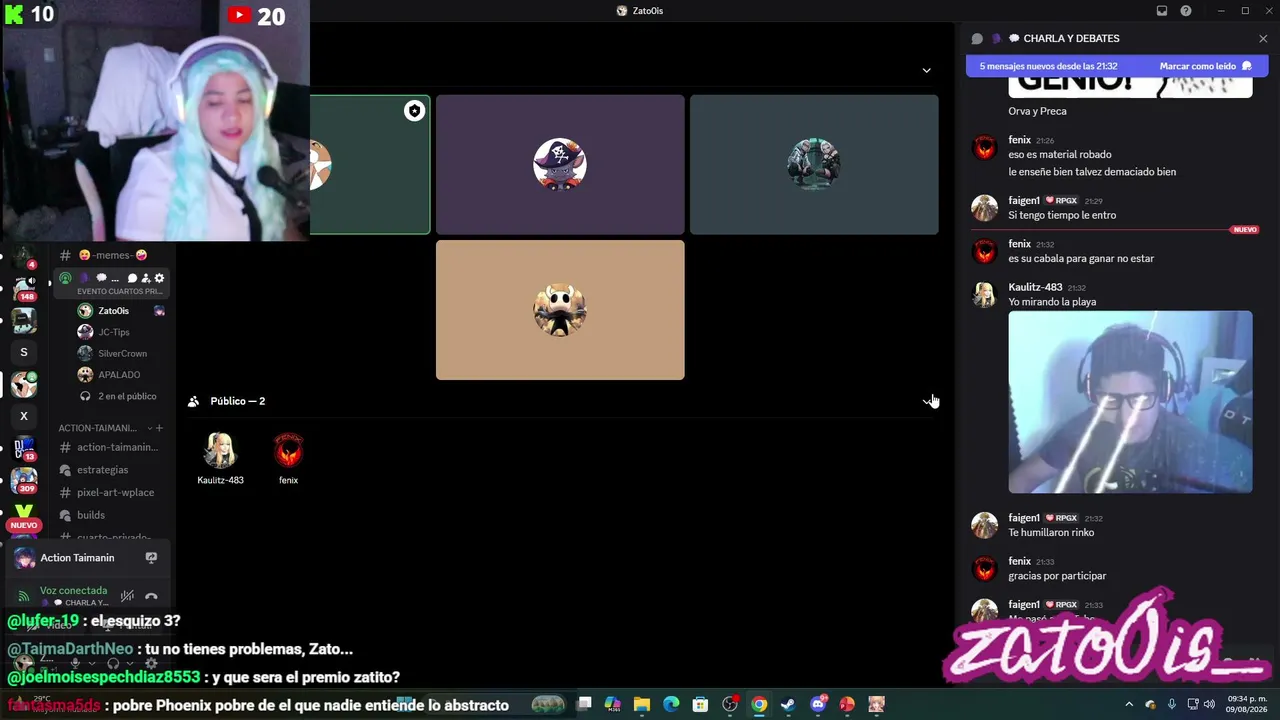This screenshot has height=720, width=1280.
Task: Open Microsoft Store from taskbar
Action: 701,705
